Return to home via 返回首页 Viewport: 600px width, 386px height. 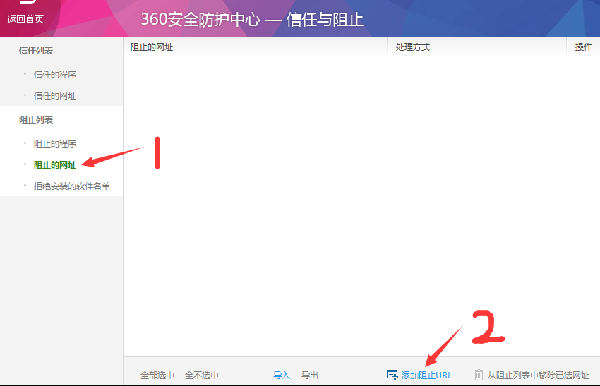click(26, 19)
